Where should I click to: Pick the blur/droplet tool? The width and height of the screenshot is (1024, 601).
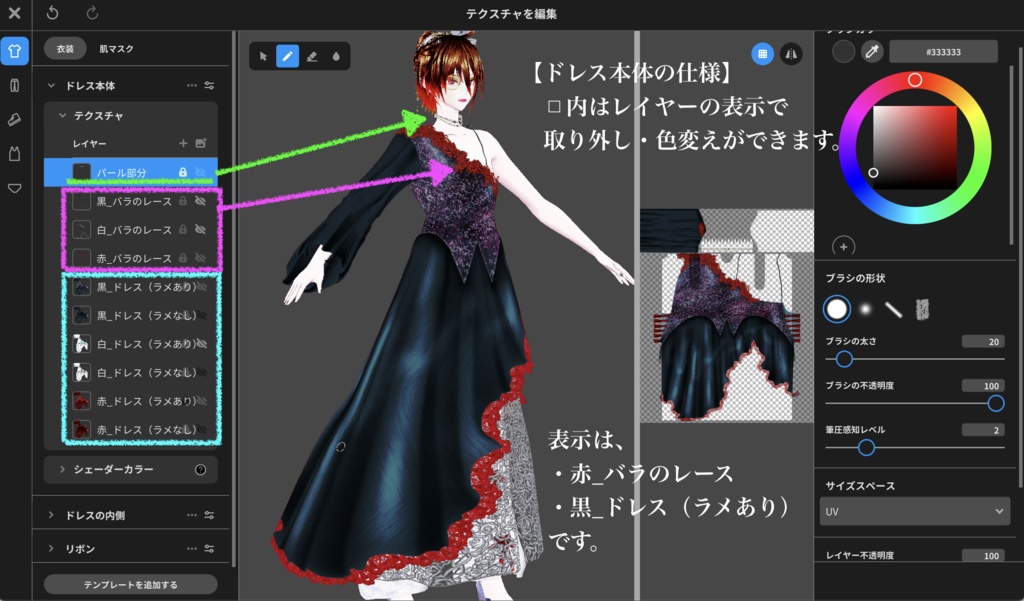pyautogui.click(x=338, y=55)
